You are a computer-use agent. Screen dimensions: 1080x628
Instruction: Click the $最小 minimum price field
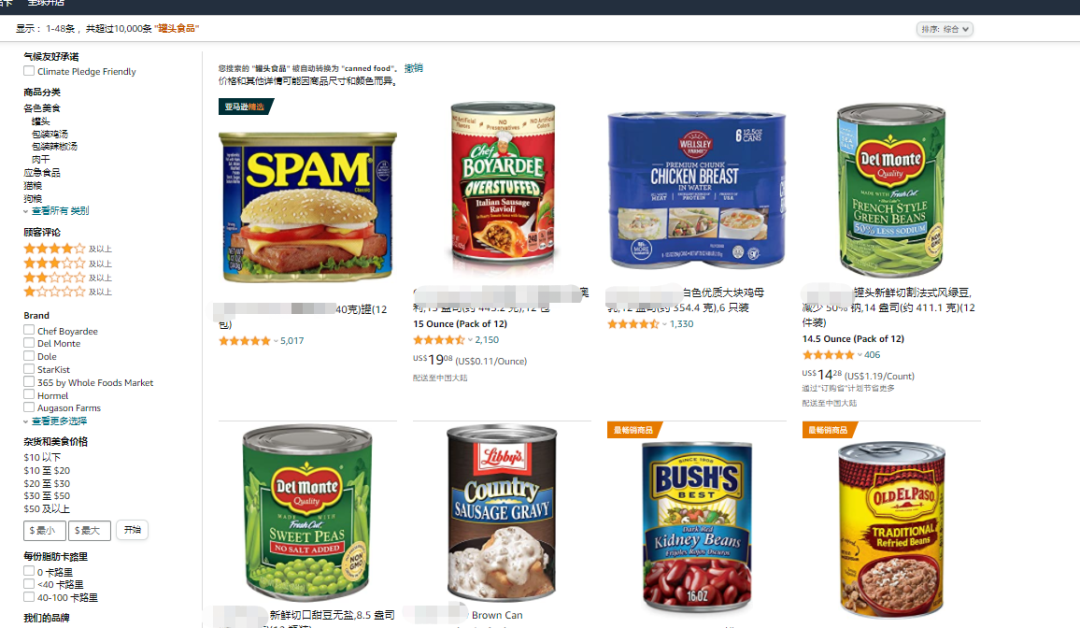(44, 530)
